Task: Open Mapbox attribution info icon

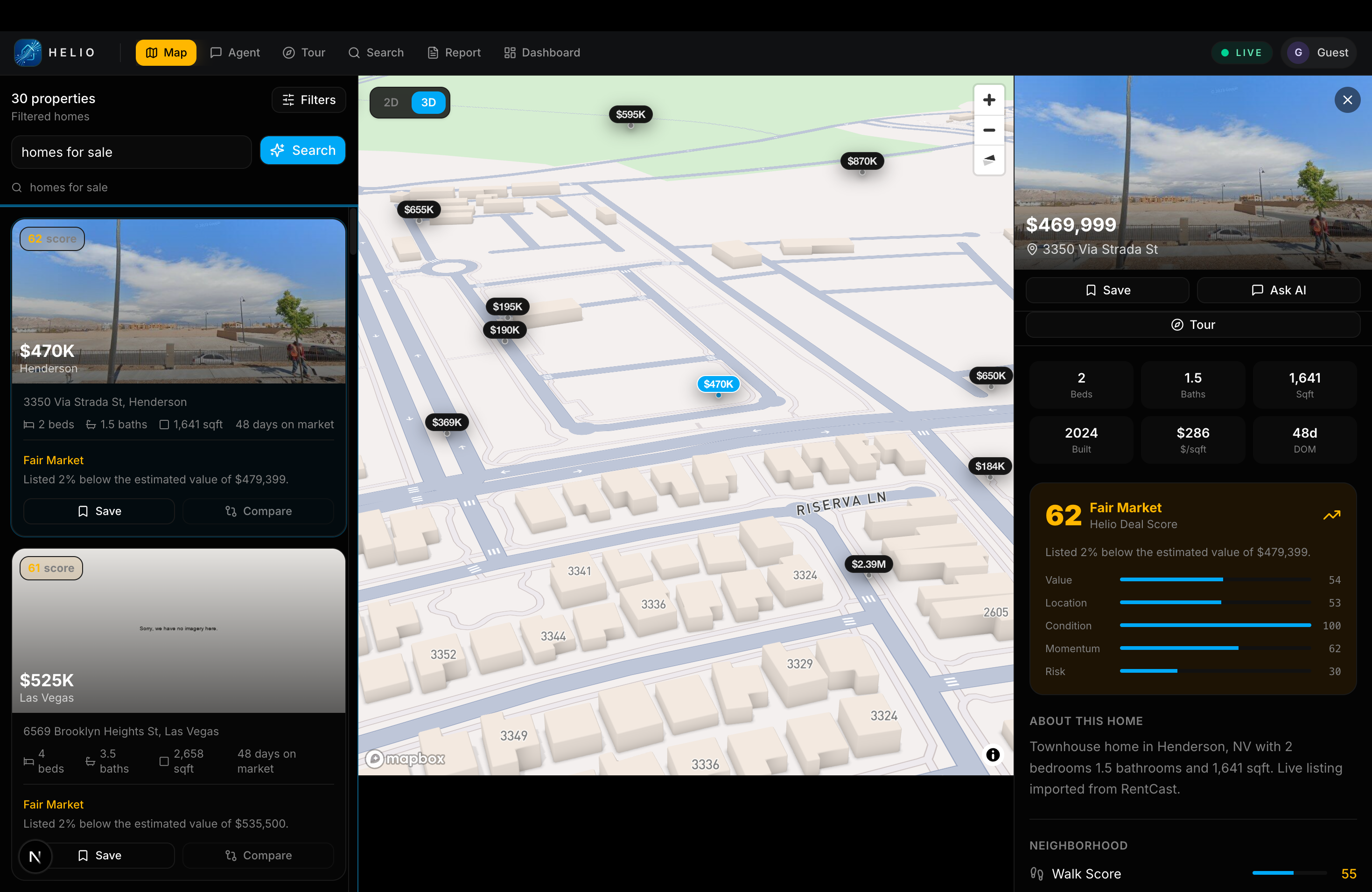Action: 992,755
